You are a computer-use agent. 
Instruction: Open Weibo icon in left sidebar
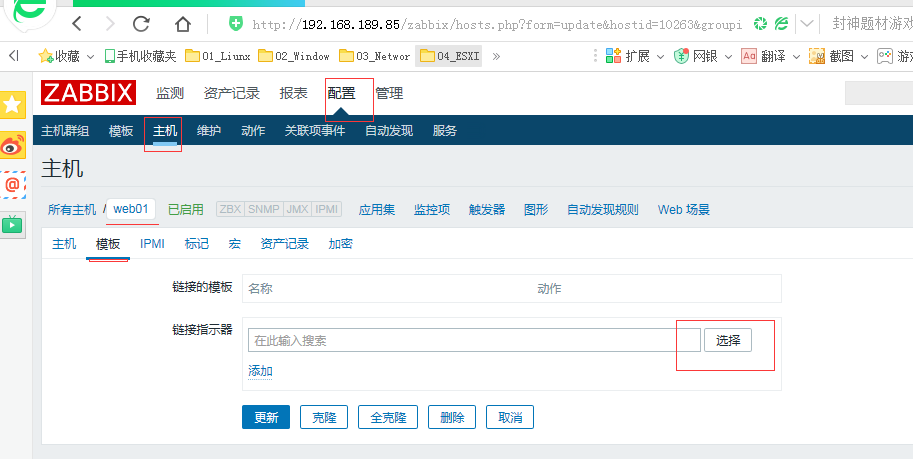(13, 146)
